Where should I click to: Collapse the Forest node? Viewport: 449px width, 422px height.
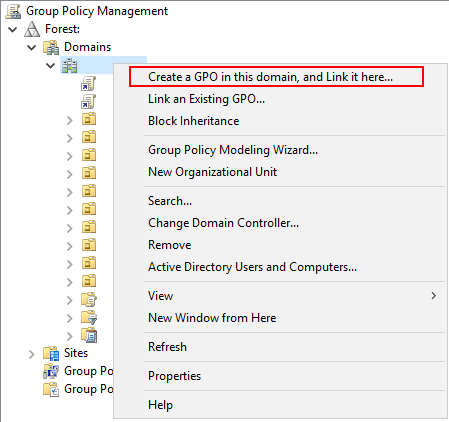[x=13, y=29]
